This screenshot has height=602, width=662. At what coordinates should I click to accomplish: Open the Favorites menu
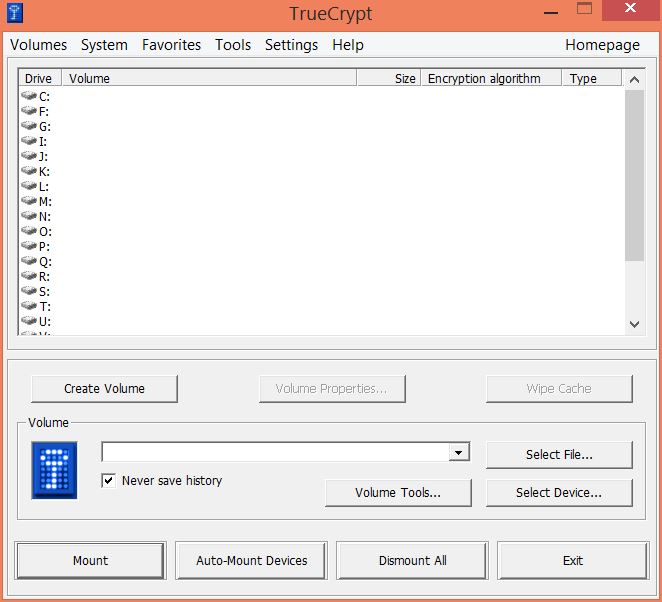tap(171, 45)
